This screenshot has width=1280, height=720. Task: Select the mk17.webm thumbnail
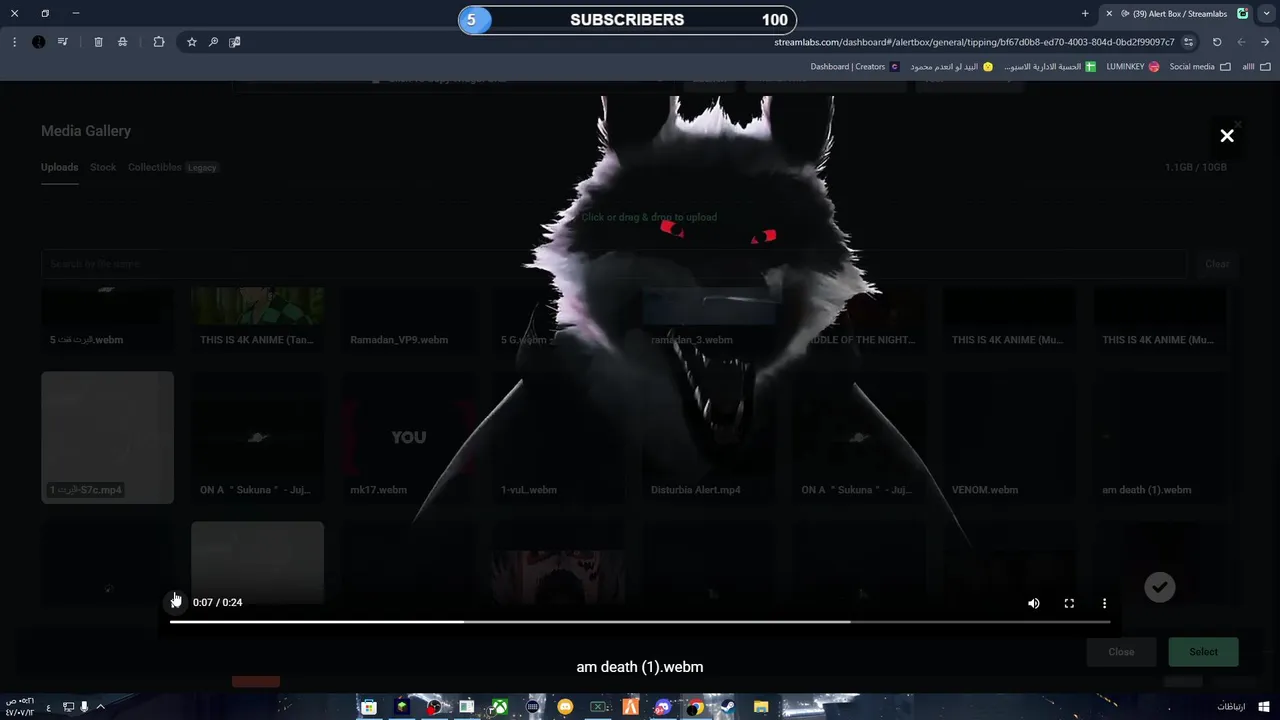[x=408, y=437]
